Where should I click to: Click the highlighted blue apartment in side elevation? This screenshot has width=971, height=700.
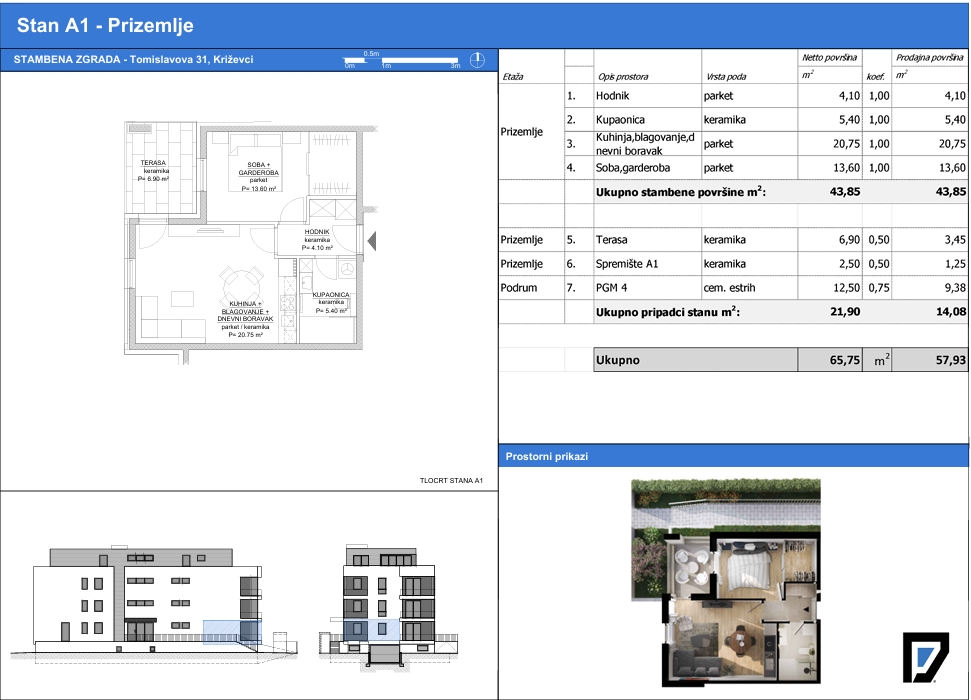point(366,629)
